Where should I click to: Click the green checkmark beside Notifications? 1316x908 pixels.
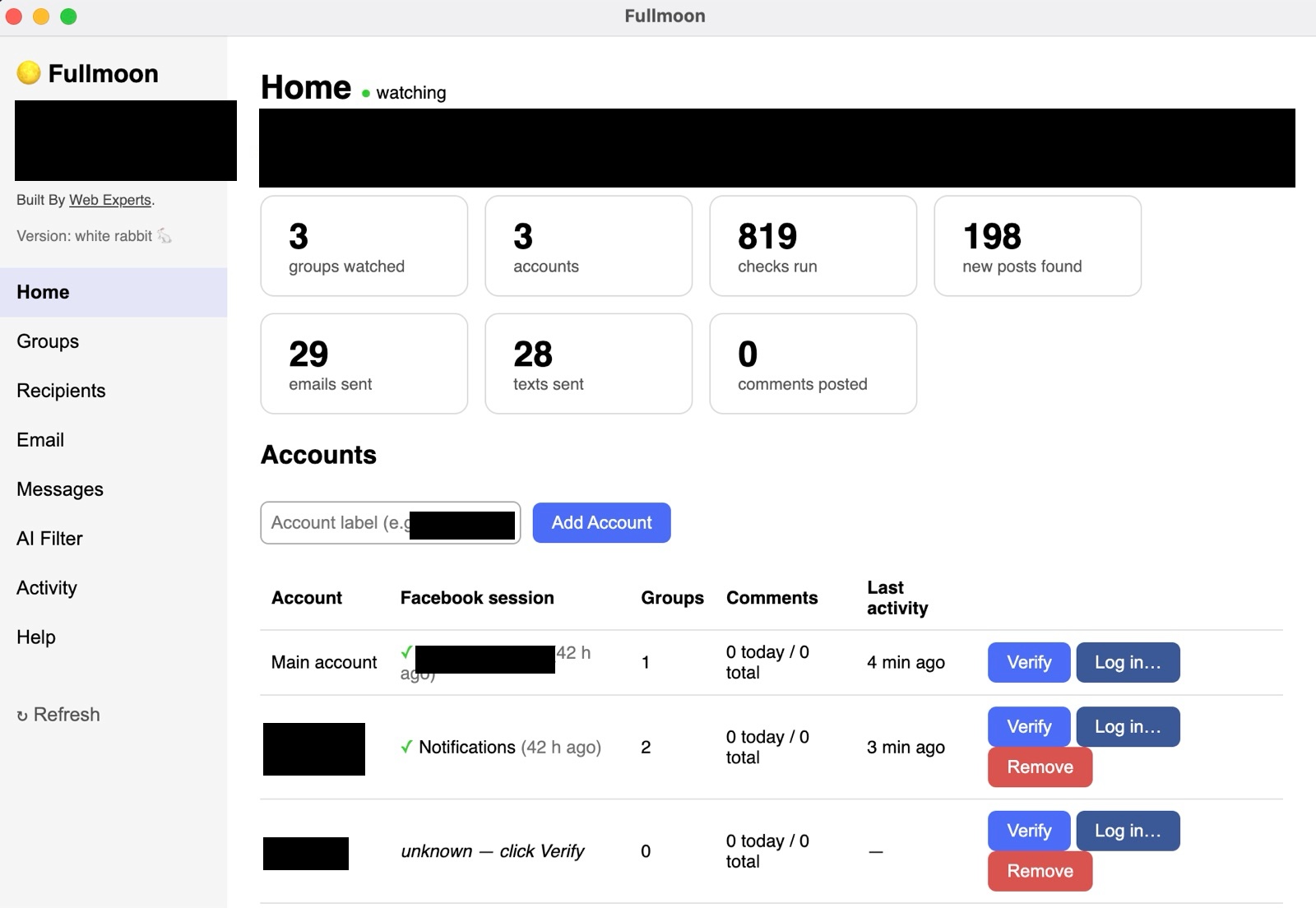[406, 747]
